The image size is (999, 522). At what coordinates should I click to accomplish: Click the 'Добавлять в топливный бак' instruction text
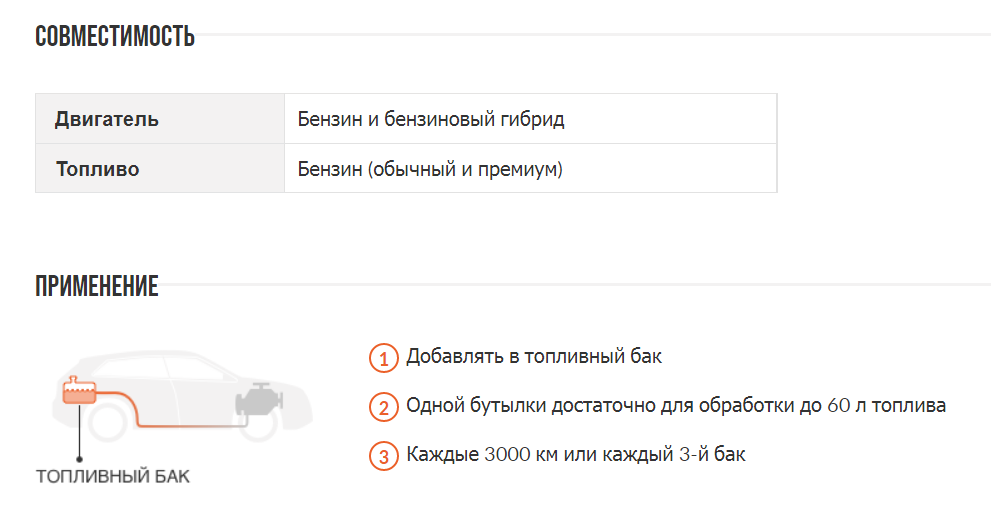(534, 356)
